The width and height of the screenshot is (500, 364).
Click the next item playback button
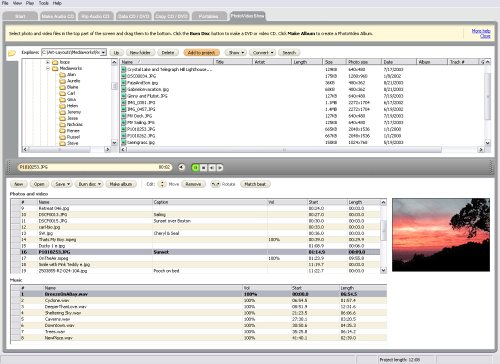tap(219, 167)
